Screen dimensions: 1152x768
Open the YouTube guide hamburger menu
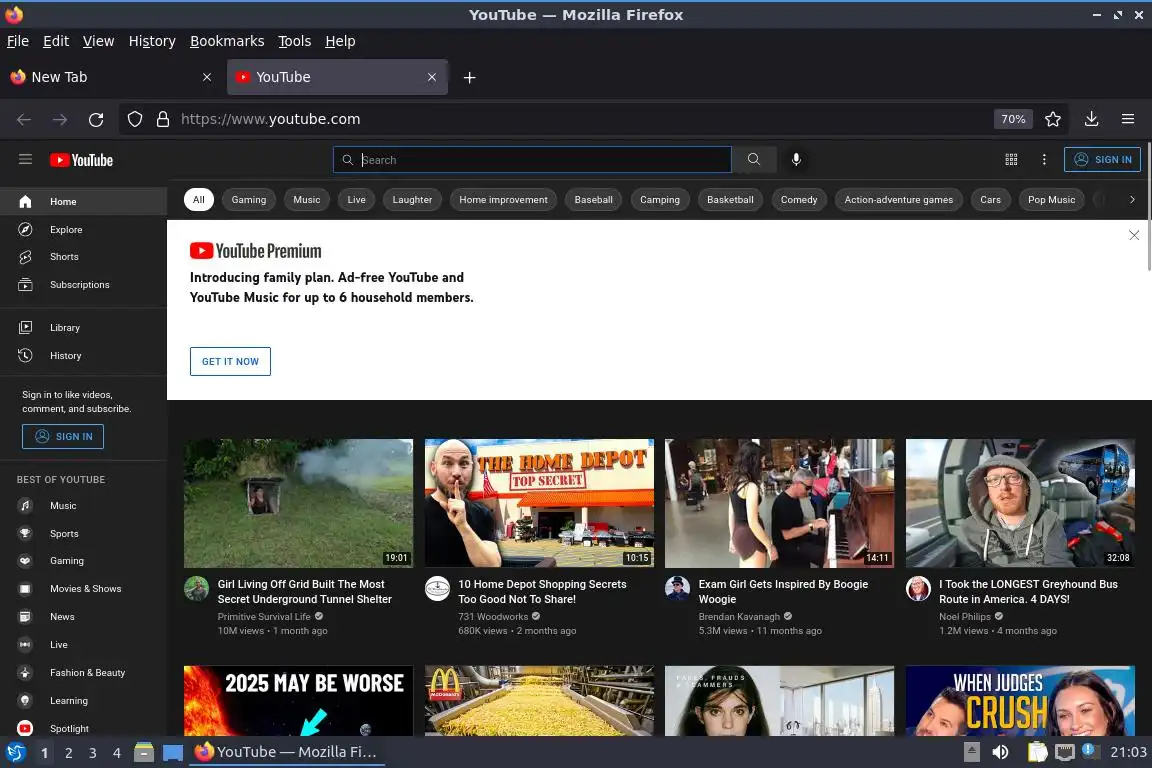click(x=25, y=159)
